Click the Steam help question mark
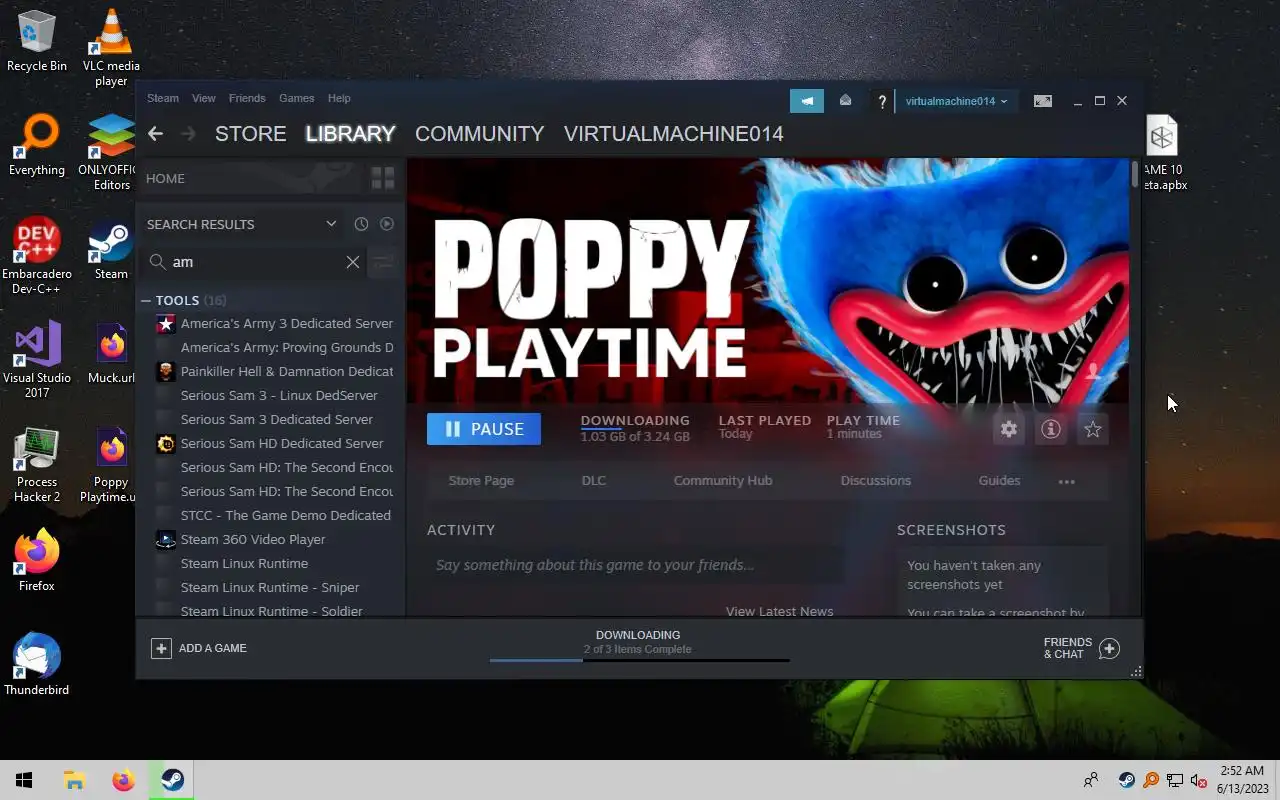 point(881,101)
